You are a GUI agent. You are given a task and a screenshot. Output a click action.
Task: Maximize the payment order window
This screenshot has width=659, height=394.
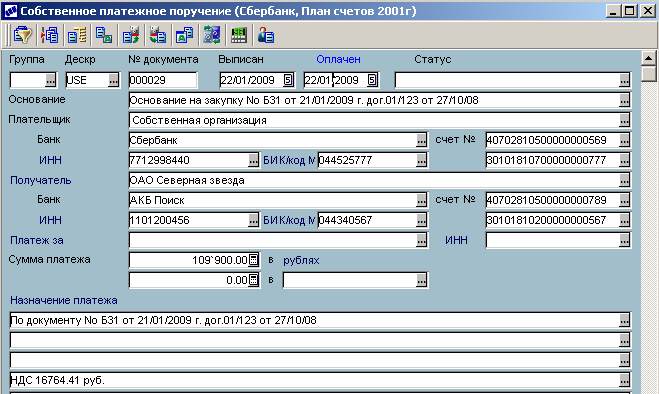click(630, 11)
